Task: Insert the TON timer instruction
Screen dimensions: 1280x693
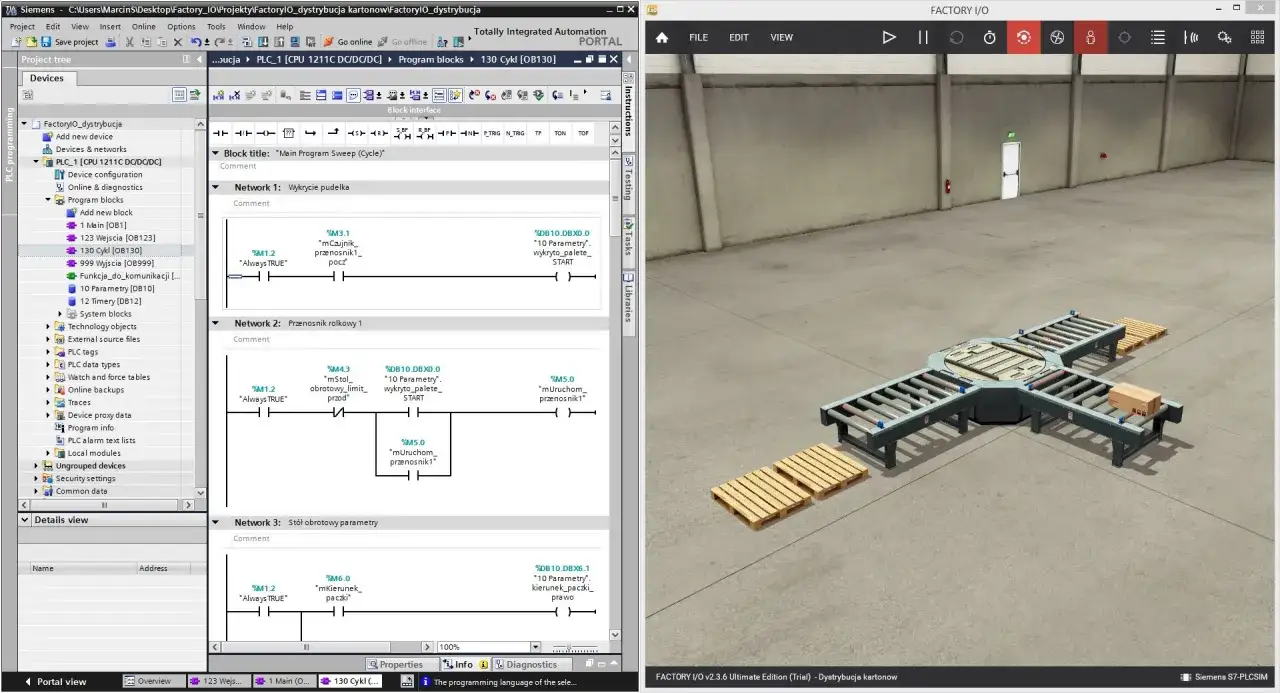Action: pos(560,132)
